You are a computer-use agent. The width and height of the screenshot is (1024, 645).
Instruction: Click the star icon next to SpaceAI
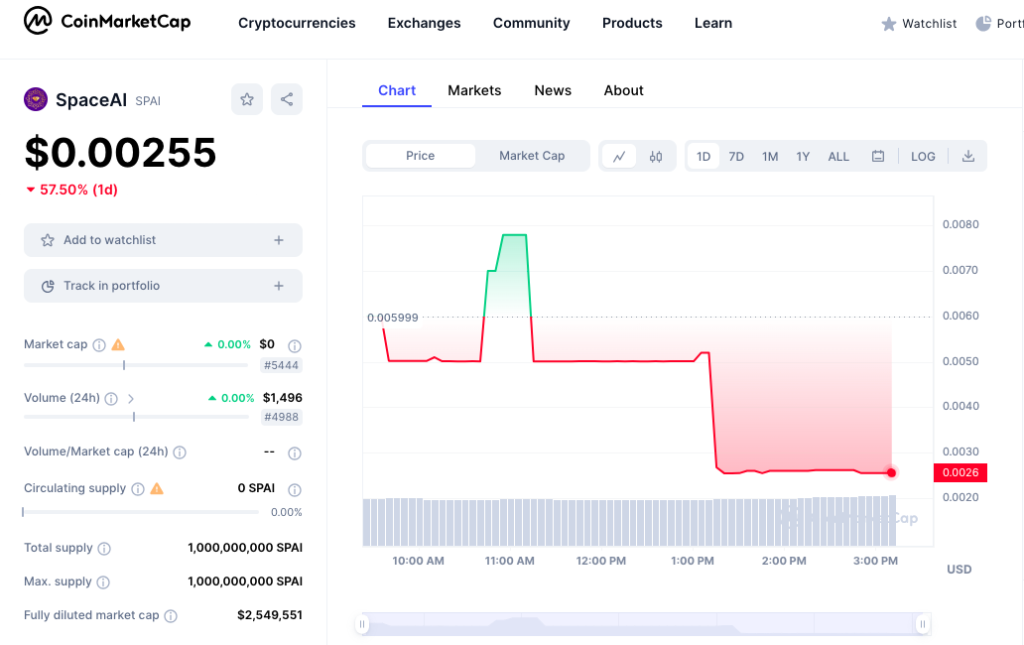tap(247, 99)
